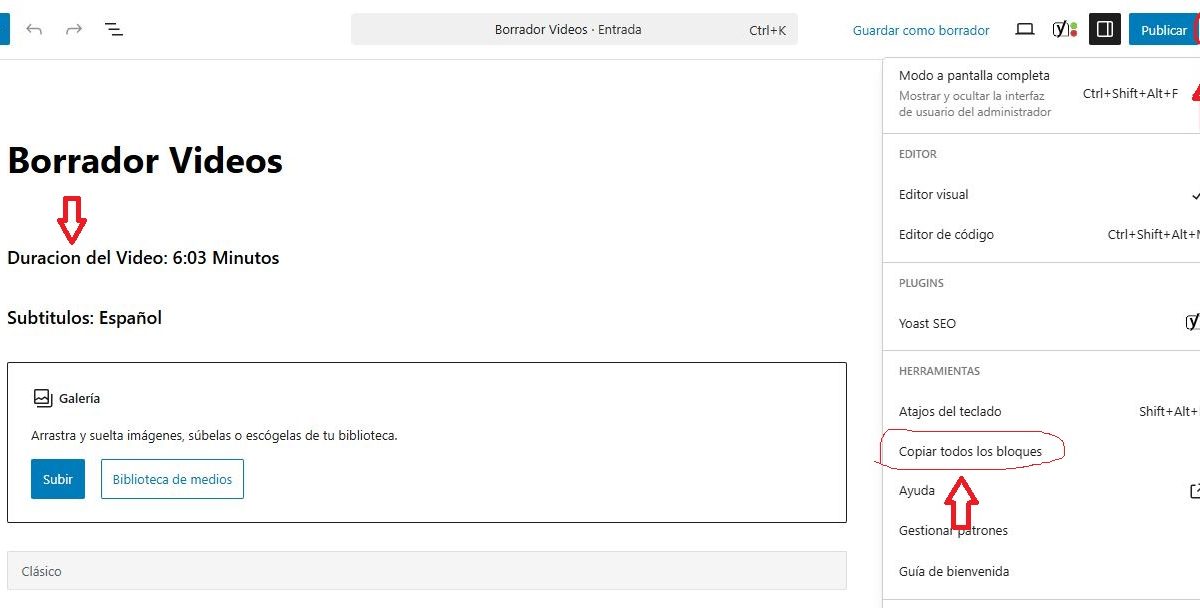Open the document overview list icon

[114, 30]
